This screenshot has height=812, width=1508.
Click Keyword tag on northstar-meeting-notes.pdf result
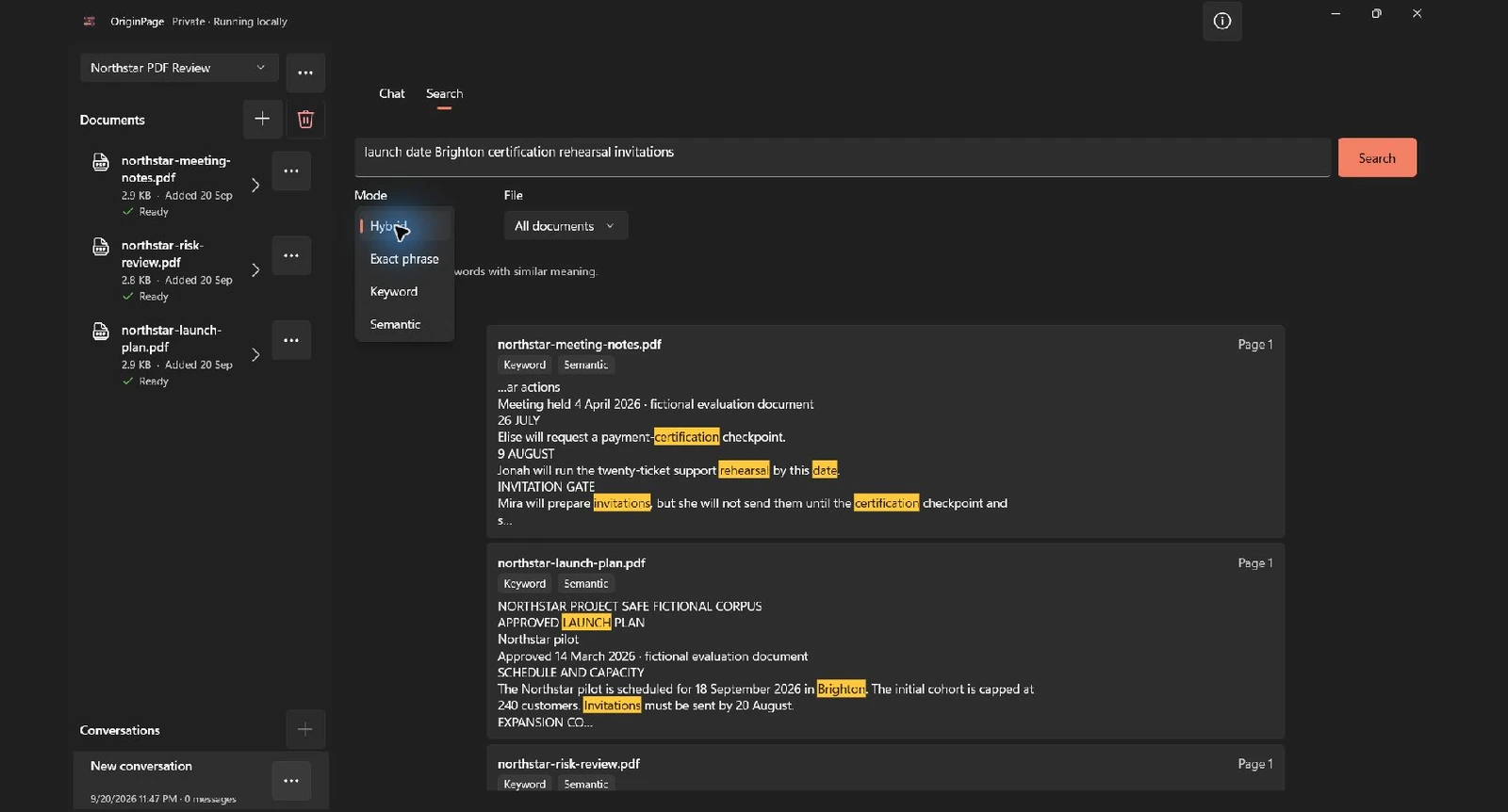[525, 365]
